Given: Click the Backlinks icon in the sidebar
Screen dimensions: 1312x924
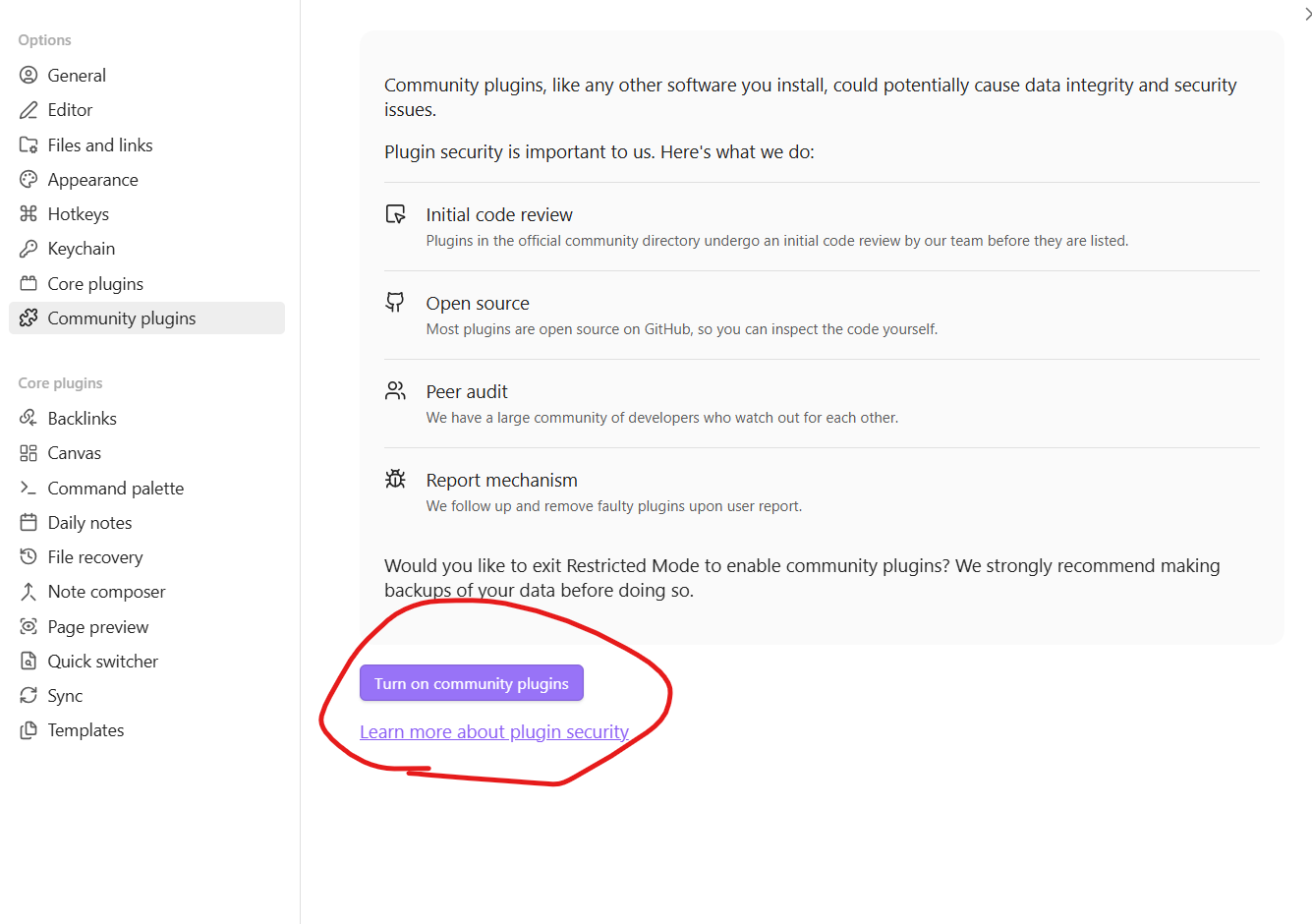Looking at the screenshot, I should coord(29,418).
